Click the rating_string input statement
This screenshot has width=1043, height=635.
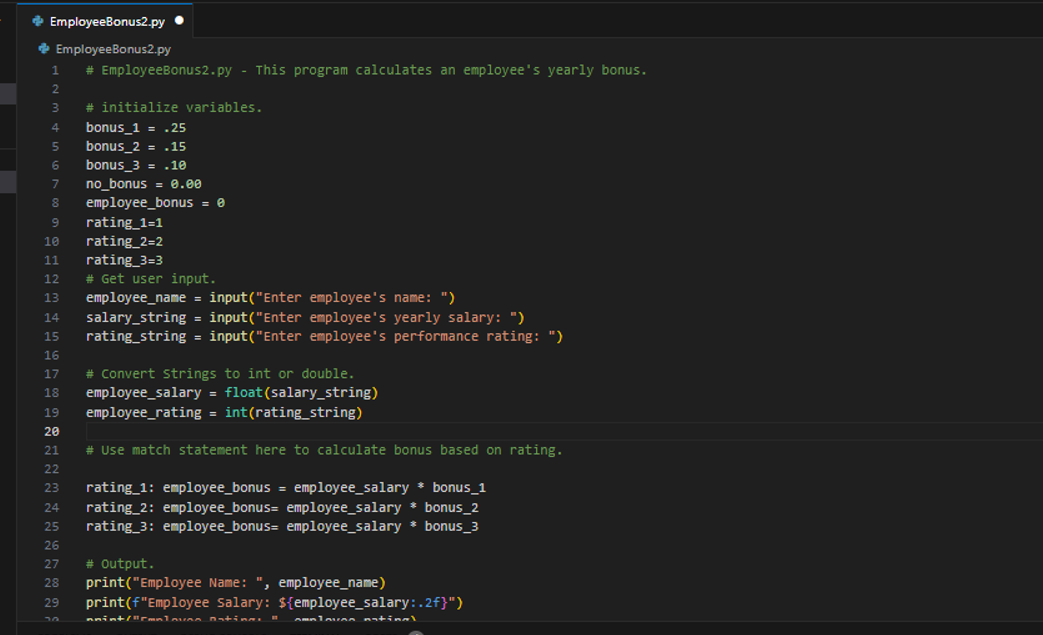324,336
